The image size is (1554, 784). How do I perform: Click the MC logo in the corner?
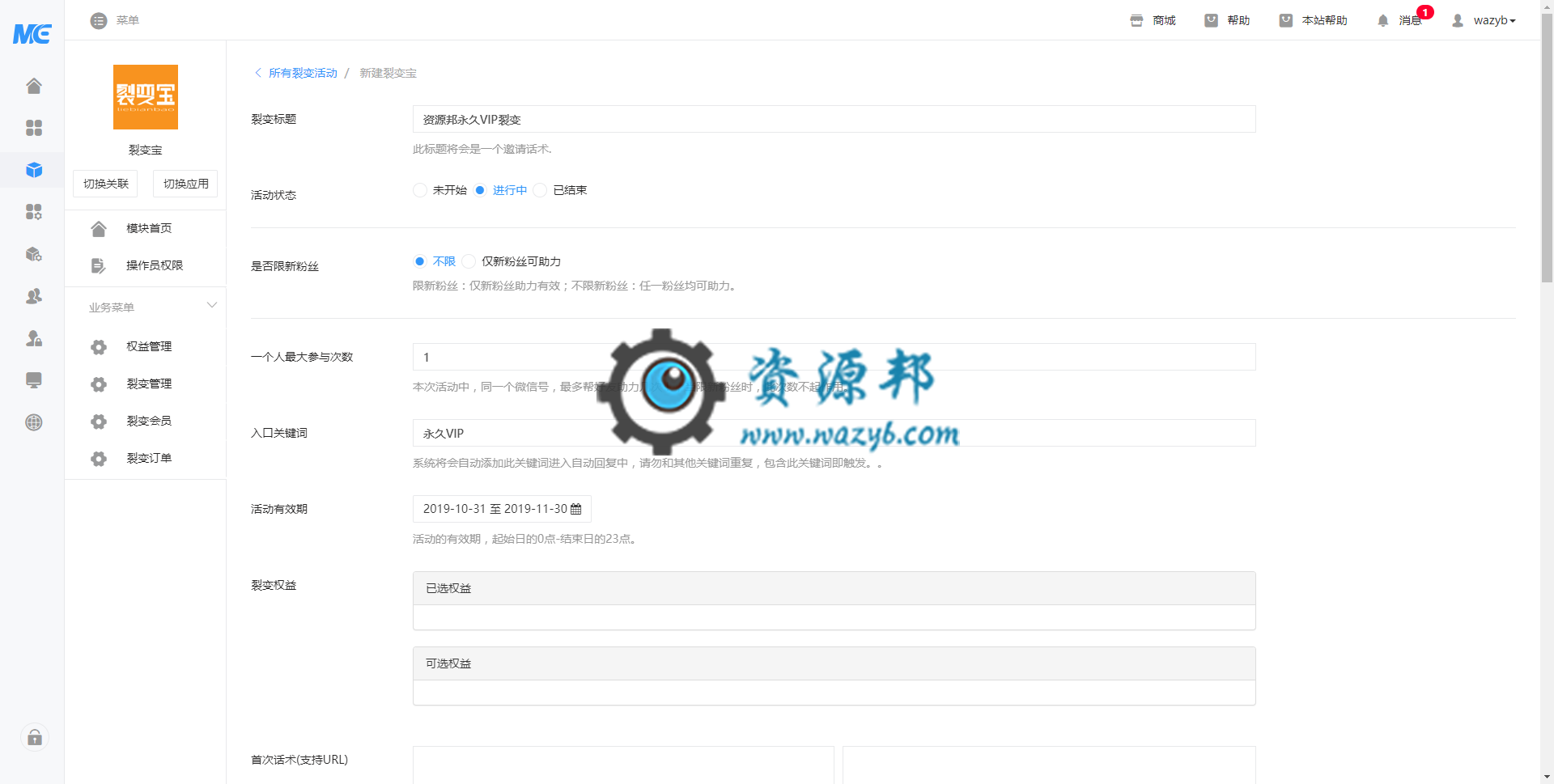pos(32,33)
